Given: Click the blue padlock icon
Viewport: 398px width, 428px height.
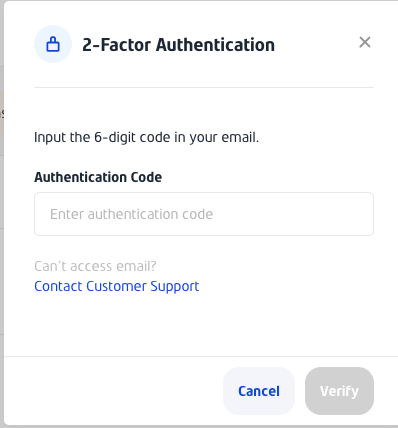Looking at the screenshot, I should (x=53, y=44).
